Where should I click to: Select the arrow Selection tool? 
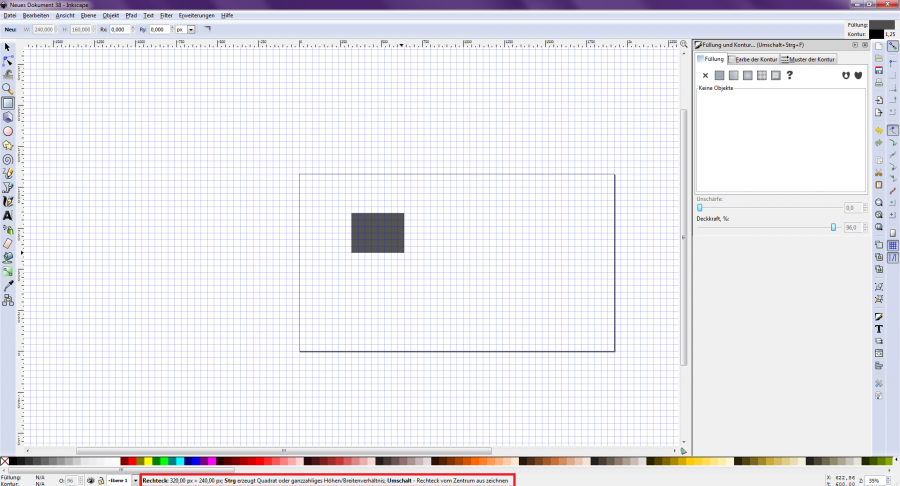point(7,47)
